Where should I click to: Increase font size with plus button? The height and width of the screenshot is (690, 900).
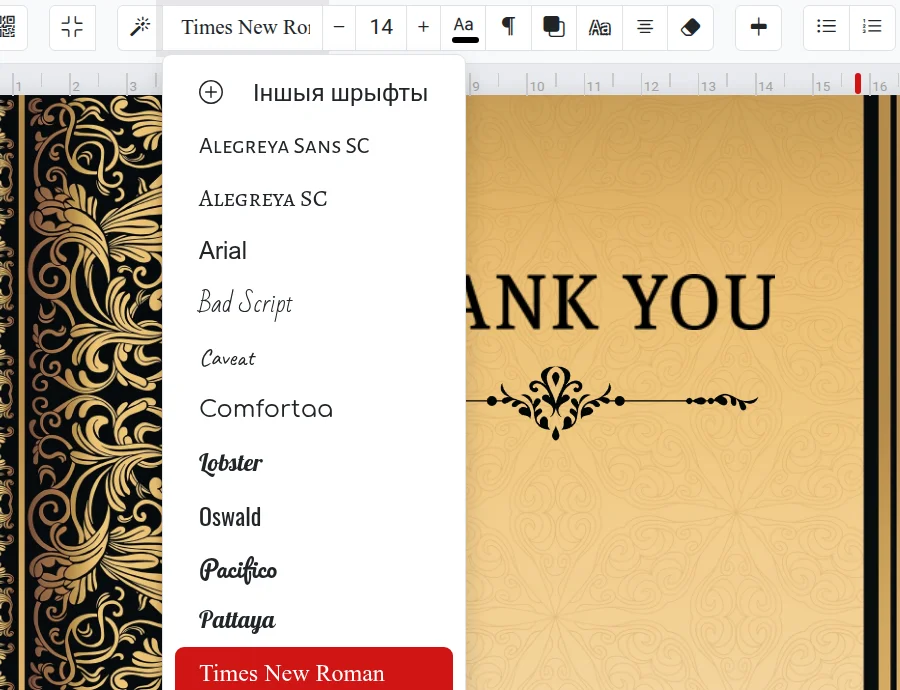pos(424,27)
